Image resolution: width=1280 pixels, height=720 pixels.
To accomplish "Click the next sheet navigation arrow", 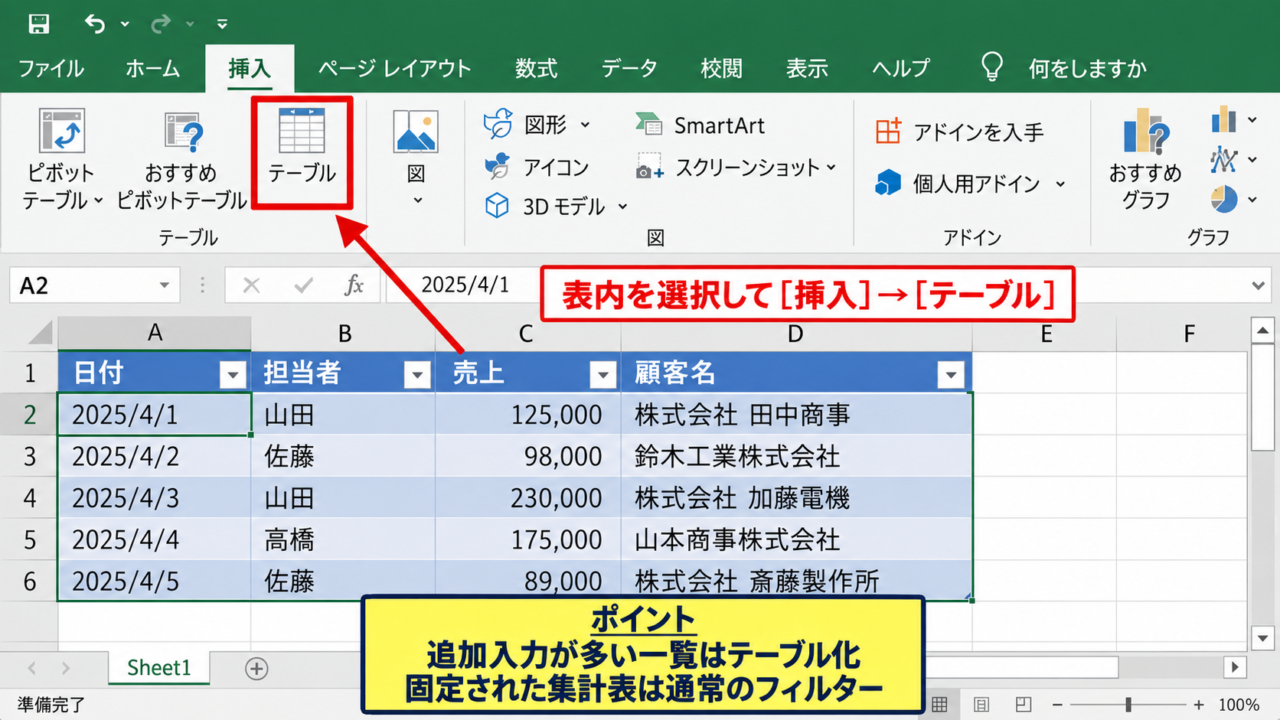I will click(66, 668).
